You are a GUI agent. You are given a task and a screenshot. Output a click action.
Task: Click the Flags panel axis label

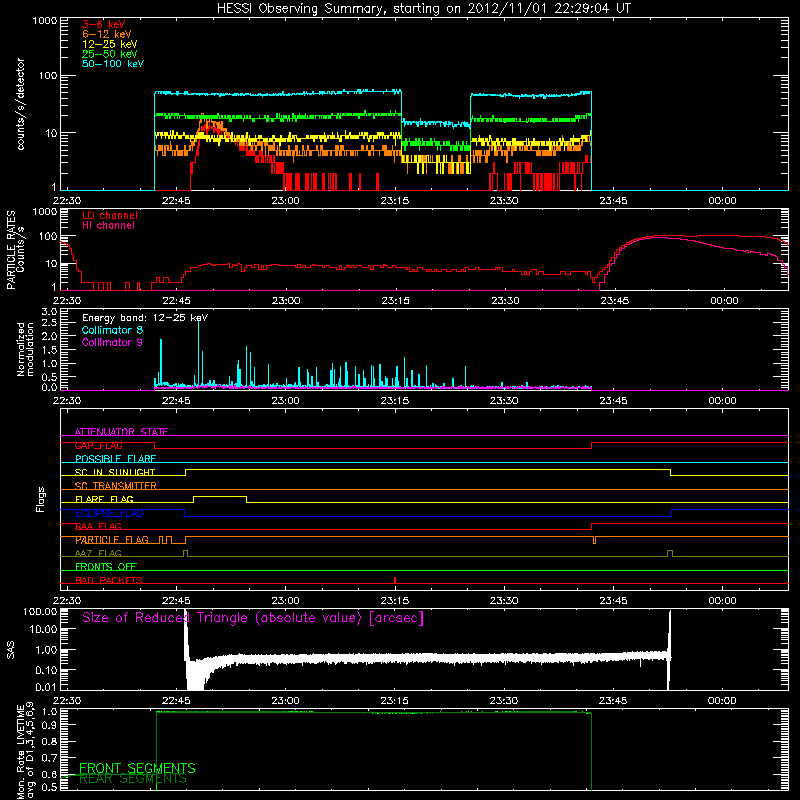tap(41, 499)
